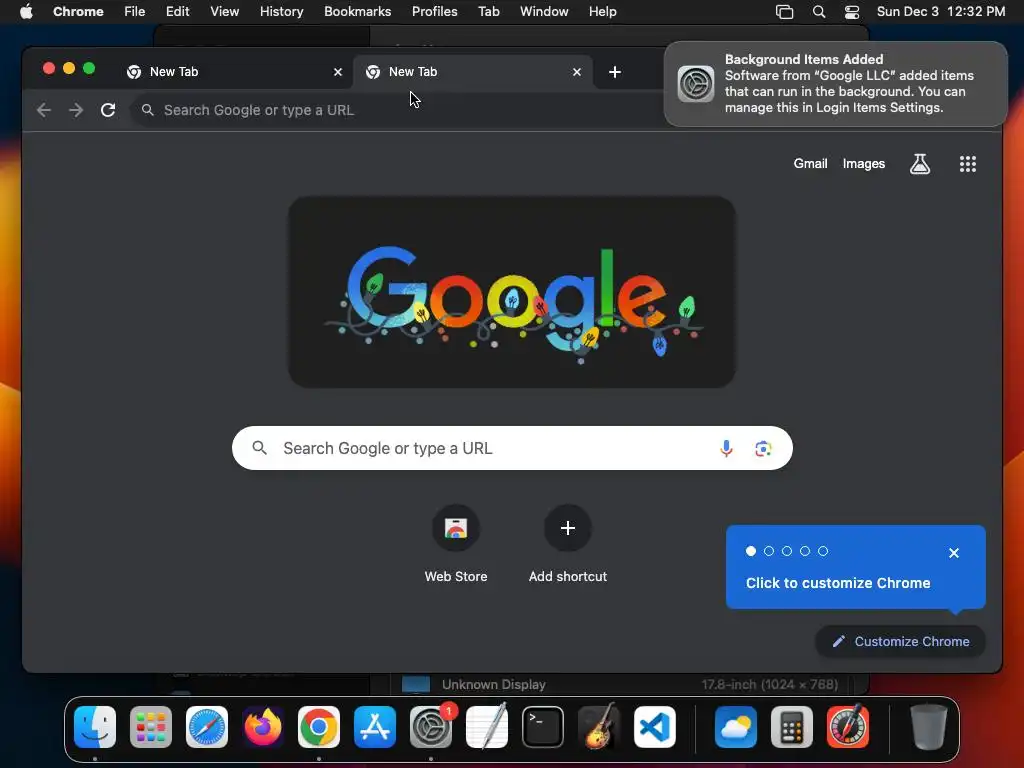Open Visual Studio Code from the Dock

pos(655,726)
